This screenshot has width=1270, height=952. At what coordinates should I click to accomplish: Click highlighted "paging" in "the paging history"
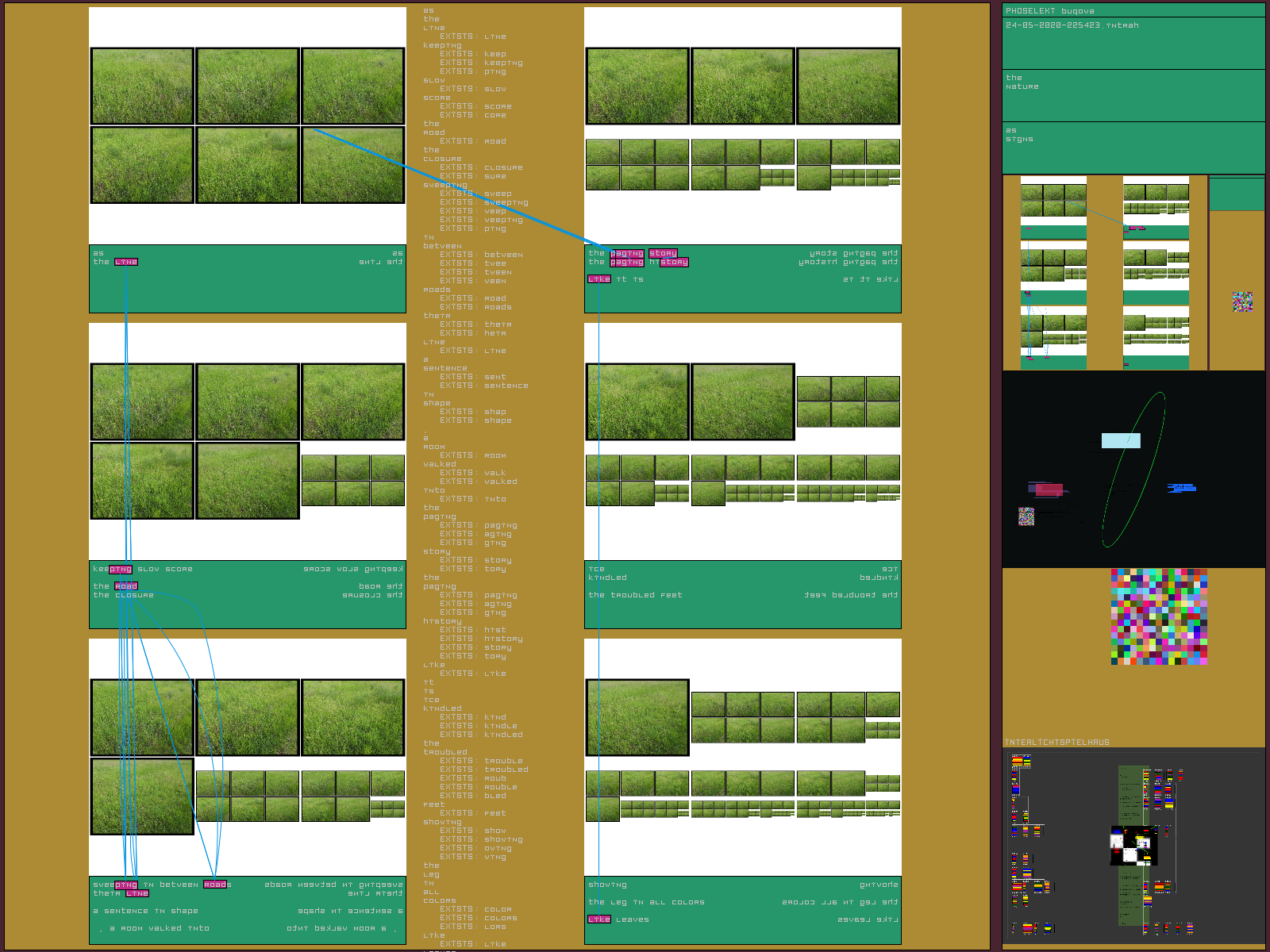[627, 262]
